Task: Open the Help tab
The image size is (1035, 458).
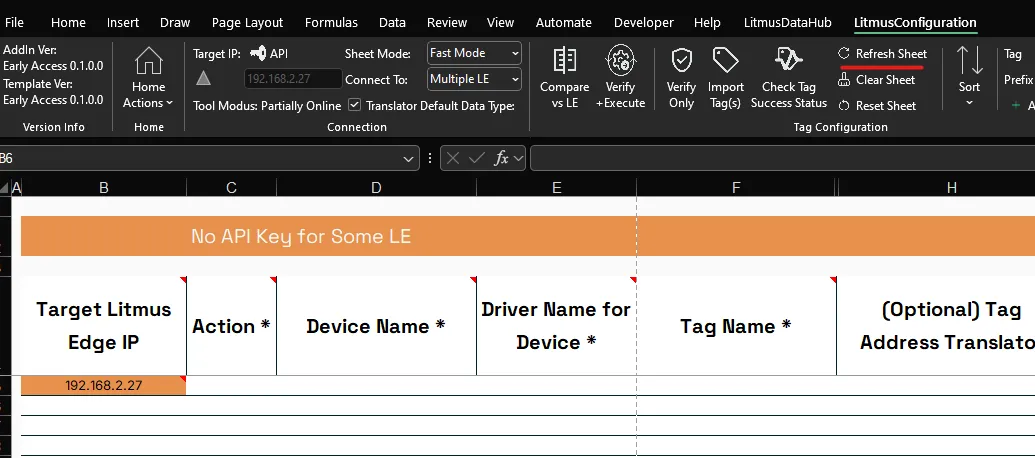Action: coord(707,22)
